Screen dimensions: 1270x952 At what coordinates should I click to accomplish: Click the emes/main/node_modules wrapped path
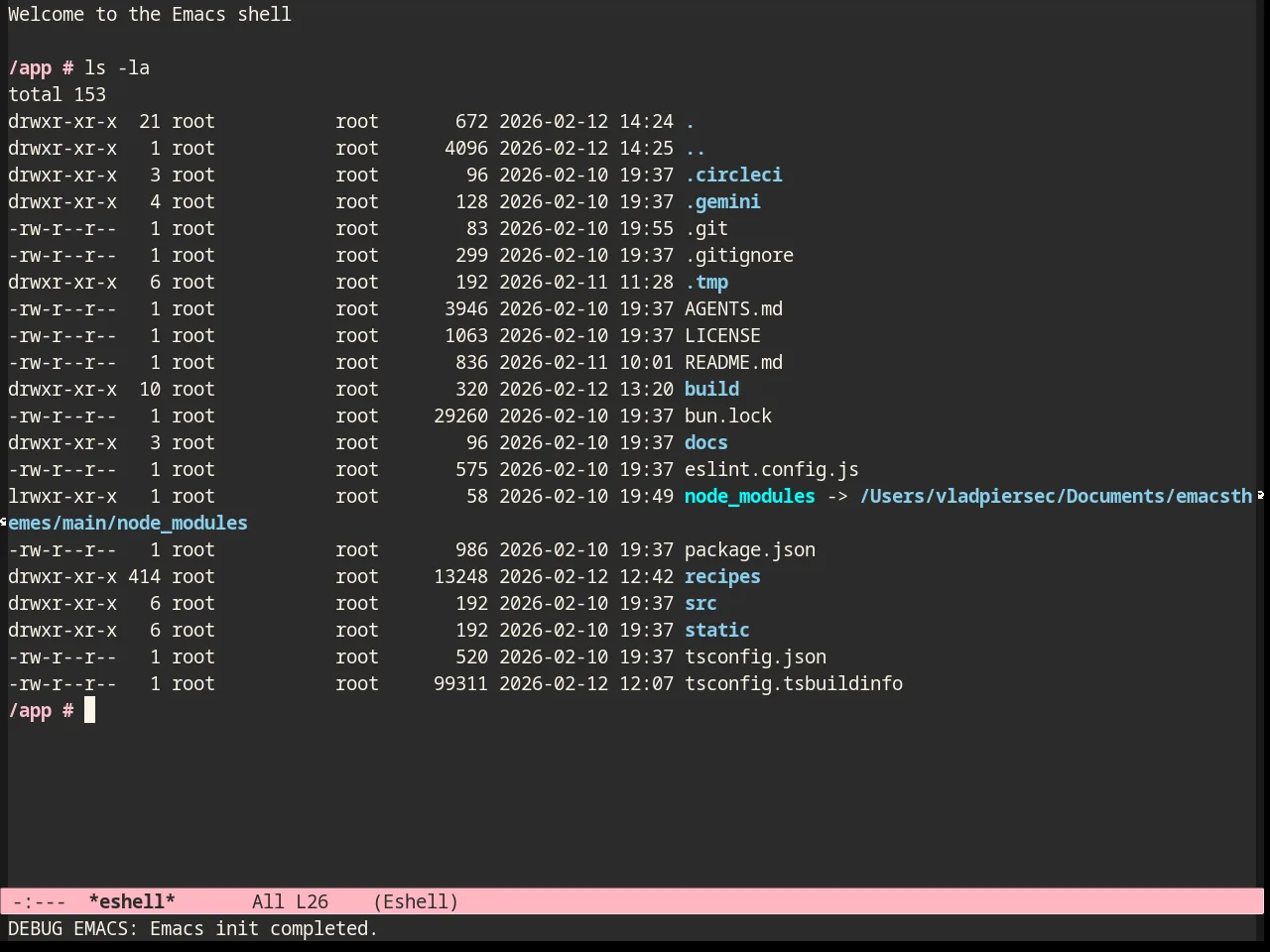(128, 523)
